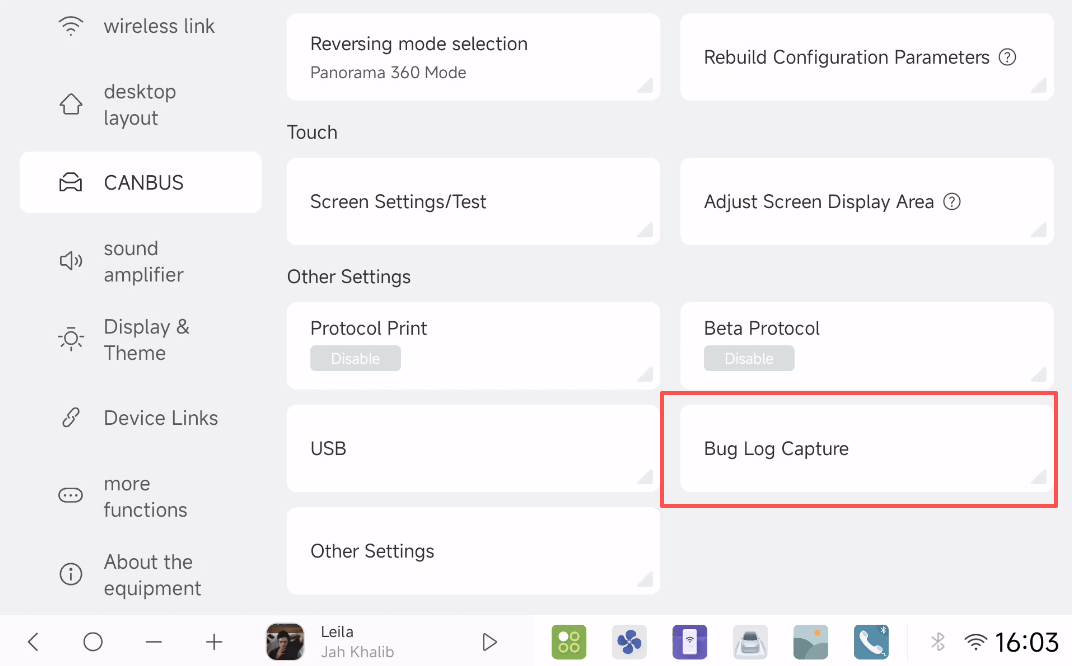Viewport: 1072px width, 666px height.
Task: Toggle the Protocol Print Disable switch
Action: [355, 358]
